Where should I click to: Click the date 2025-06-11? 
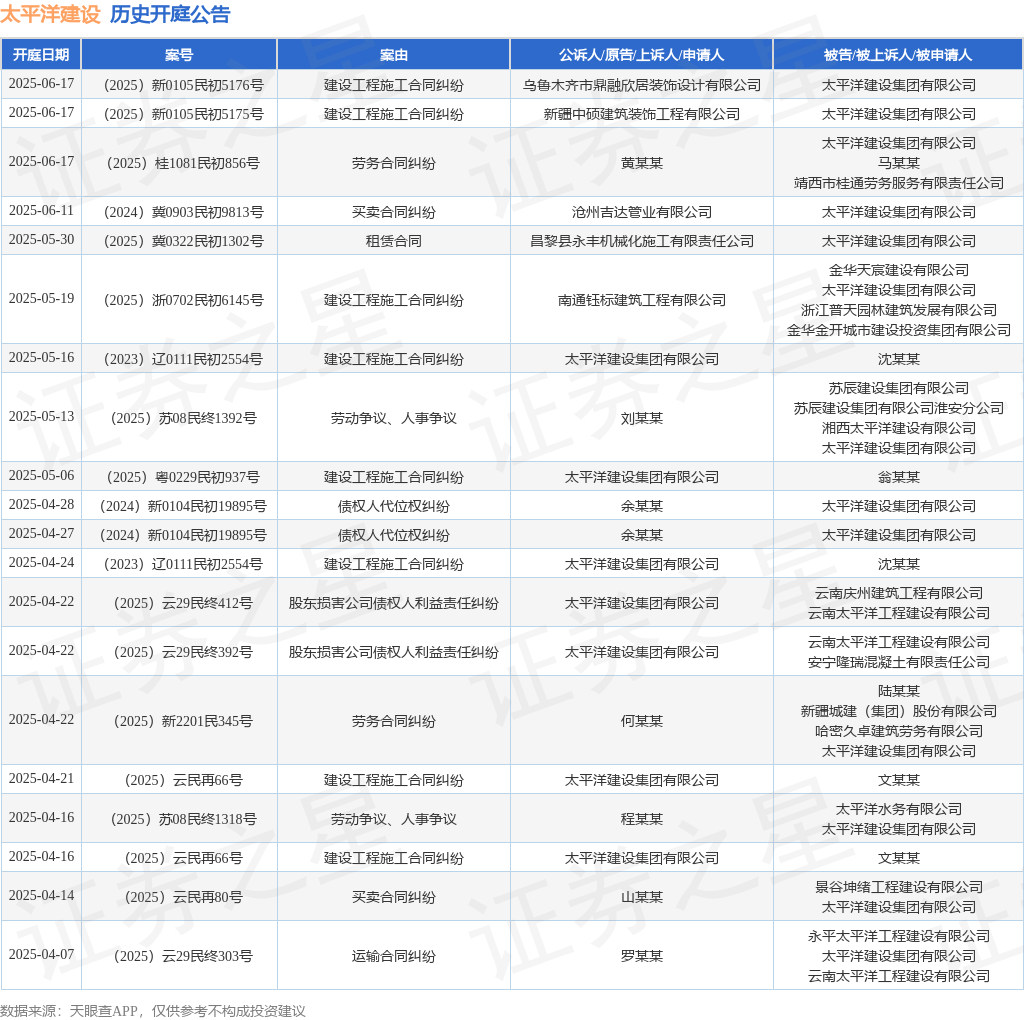click(41, 210)
